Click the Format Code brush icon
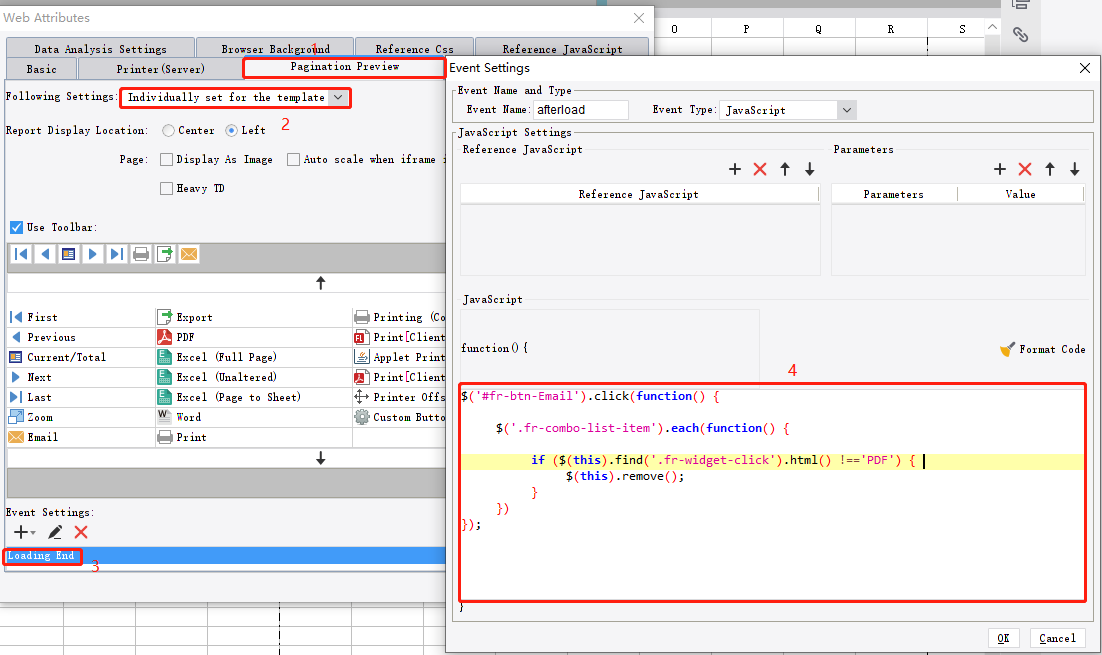Image resolution: width=1102 pixels, height=655 pixels. pos(1009,349)
